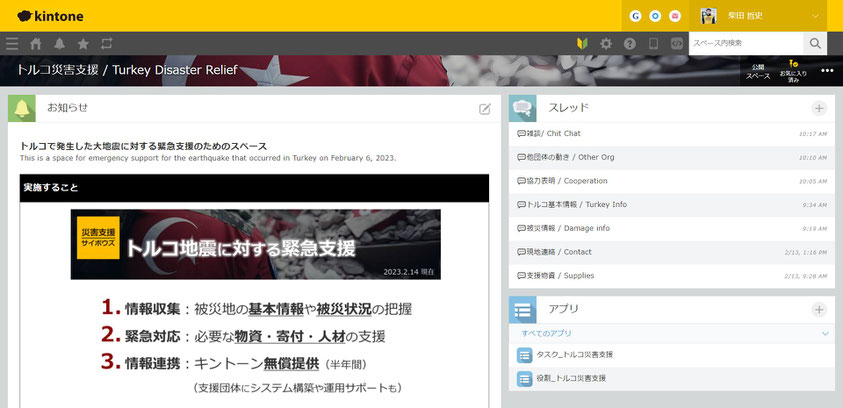Open the hamburger menu icon
The height and width of the screenshot is (408, 843).
coord(12,44)
